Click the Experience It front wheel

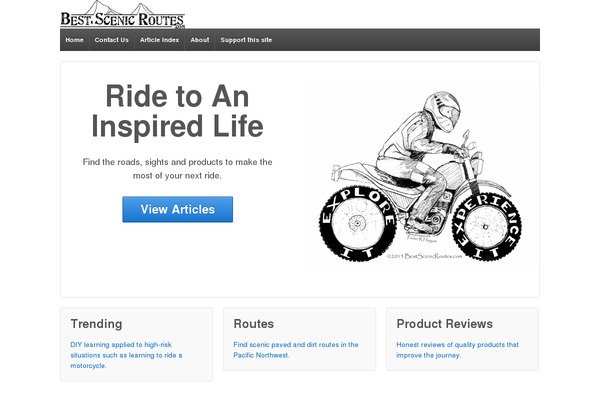pyautogui.click(x=486, y=226)
